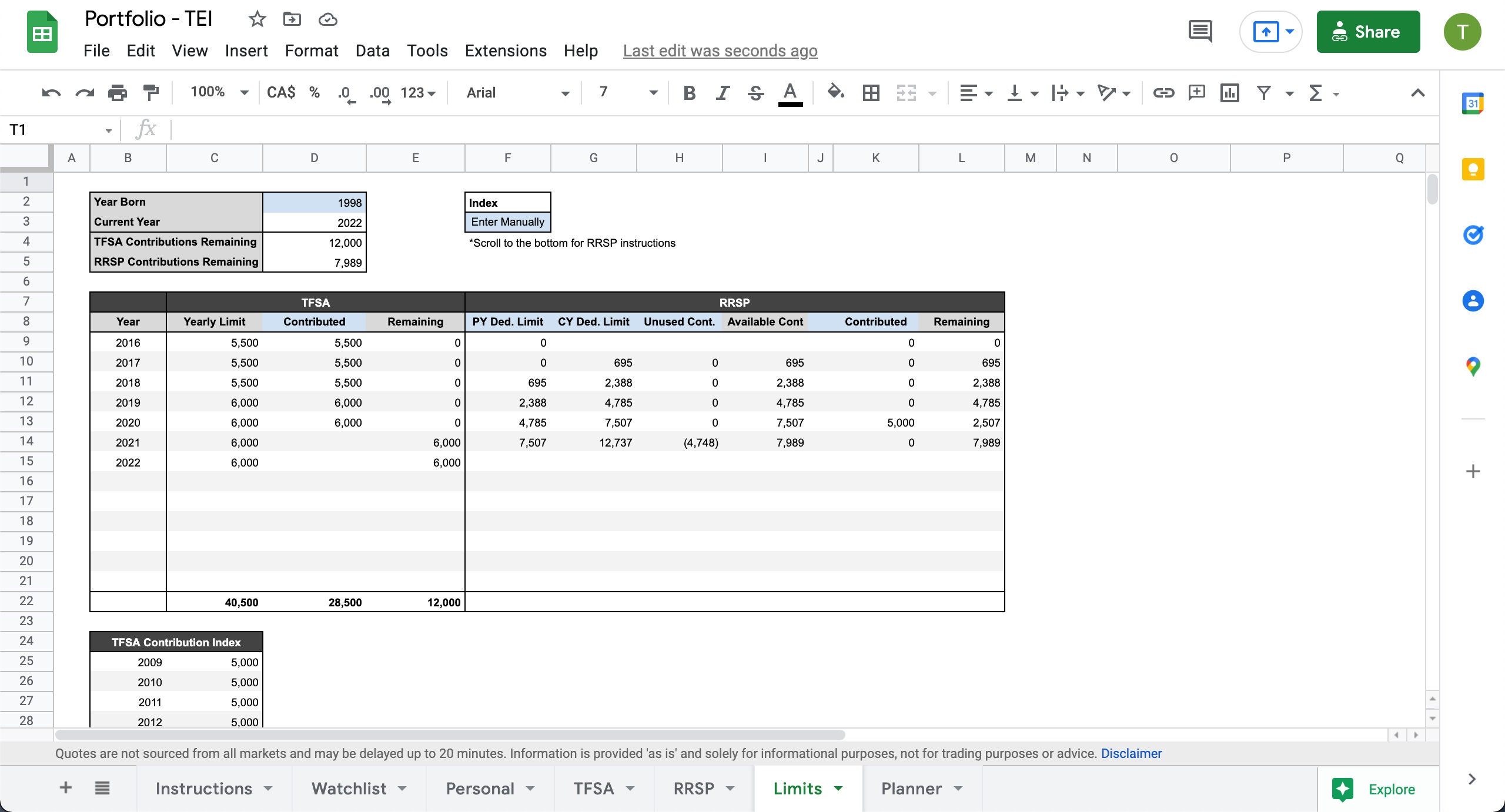Open Google Keep side panel
Viewport: 1505px width, 812px height.
[x=1473, y=170]
